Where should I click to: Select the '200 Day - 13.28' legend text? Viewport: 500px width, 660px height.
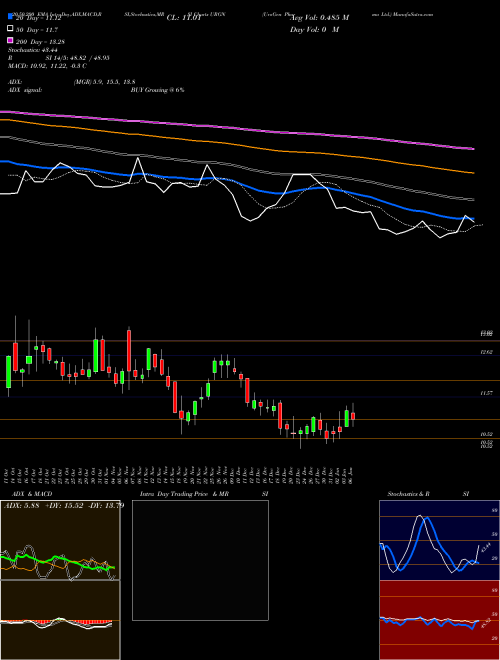coord(40,42)
